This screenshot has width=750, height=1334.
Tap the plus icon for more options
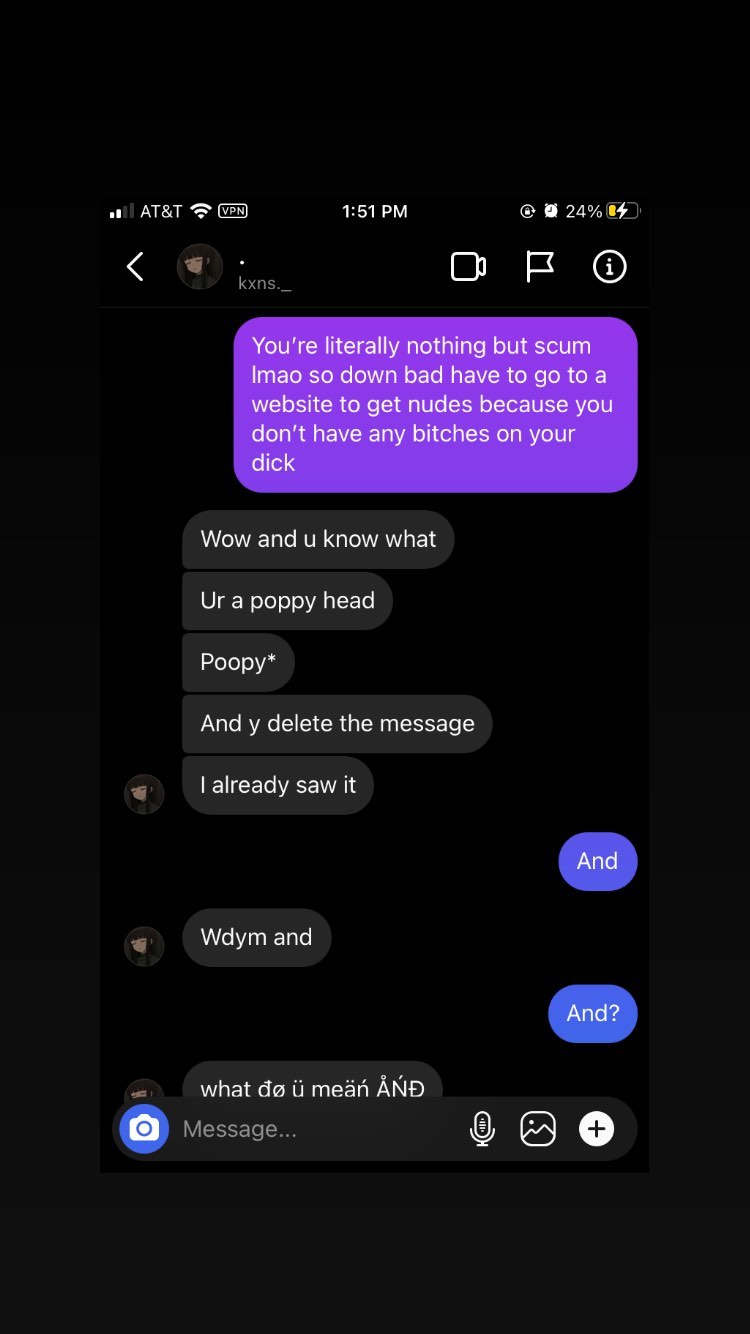click(x=597, y=1129)
